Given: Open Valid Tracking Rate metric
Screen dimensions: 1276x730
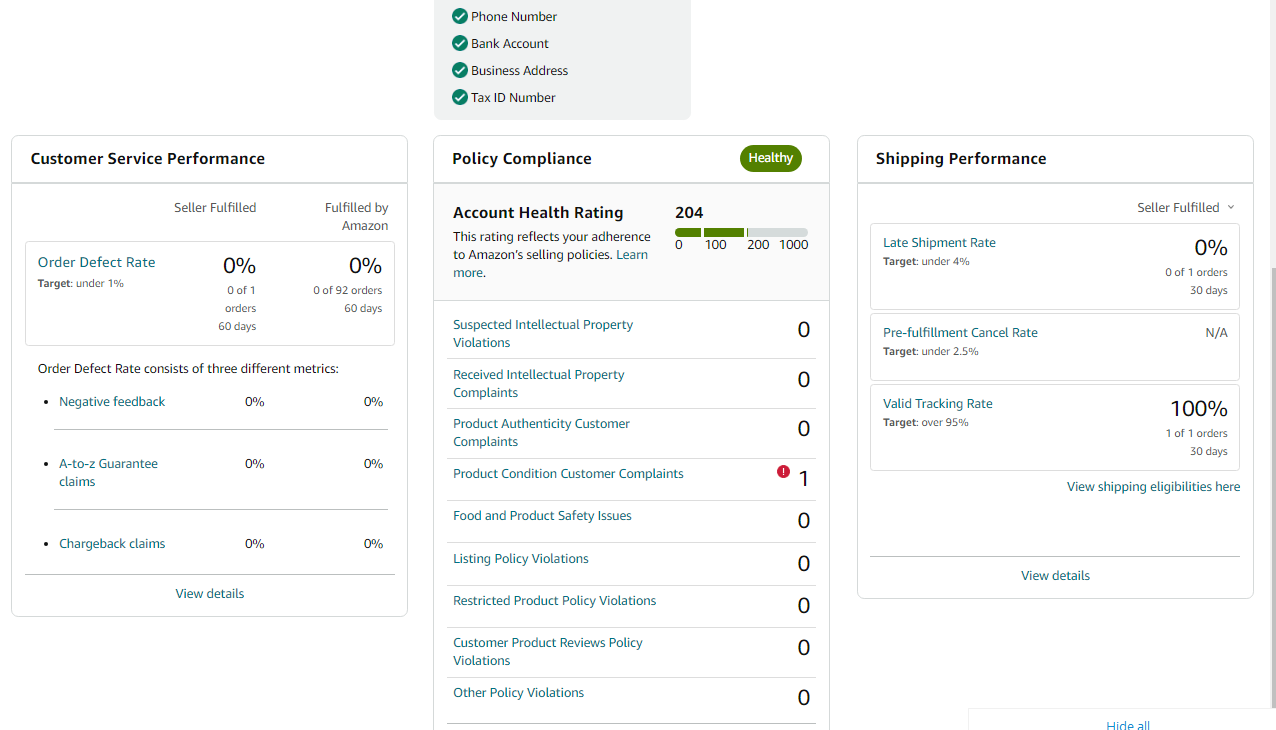Looking at the screenshot, I should [x=938, y=403].
